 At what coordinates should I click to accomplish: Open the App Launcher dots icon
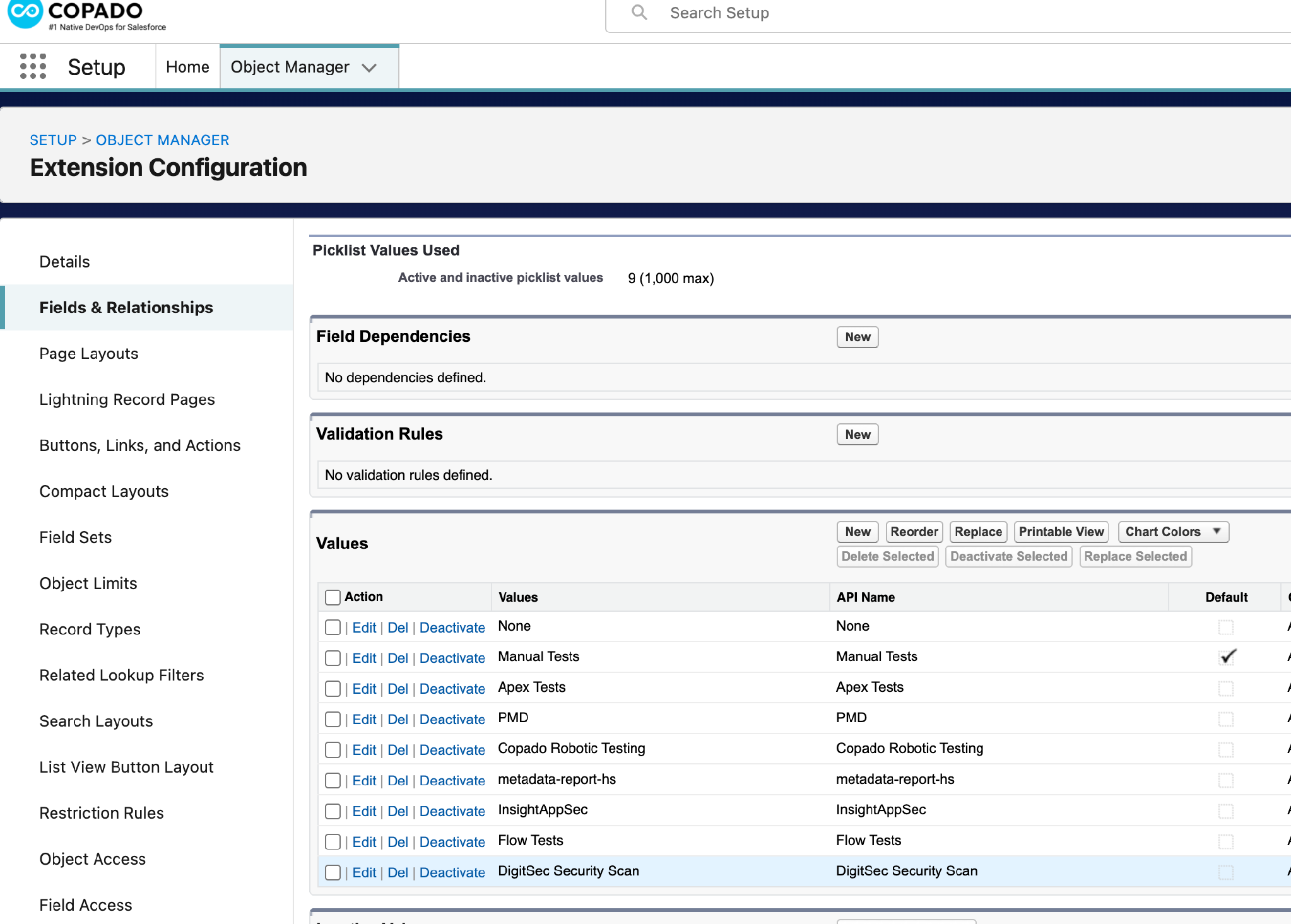(x=33, y=66)
